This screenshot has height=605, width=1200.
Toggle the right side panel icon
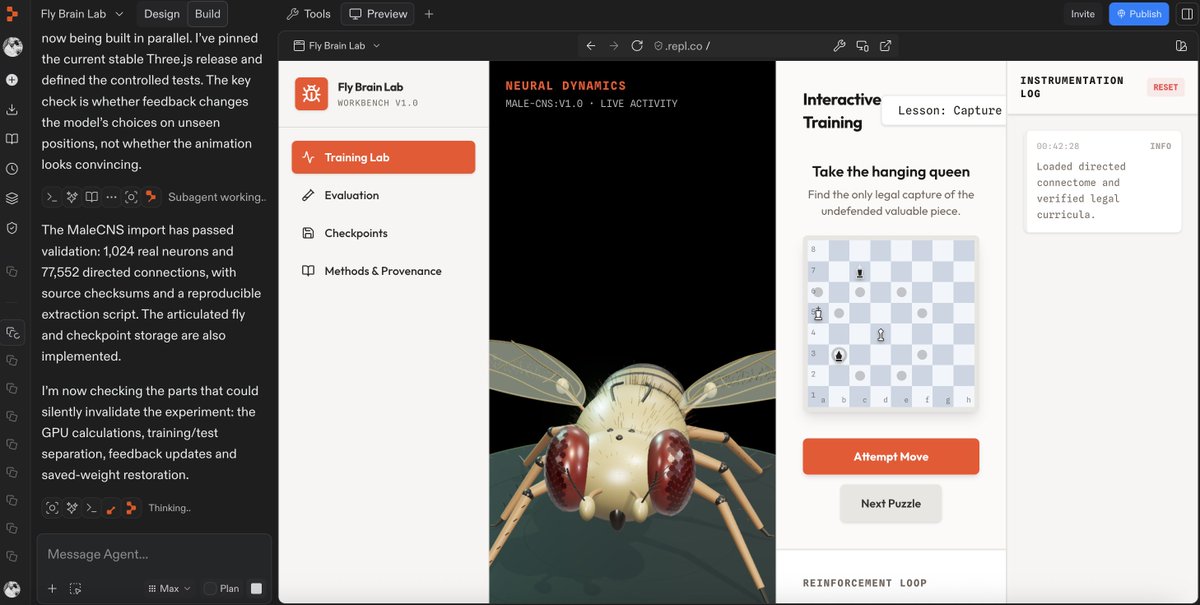point(1186,14)
